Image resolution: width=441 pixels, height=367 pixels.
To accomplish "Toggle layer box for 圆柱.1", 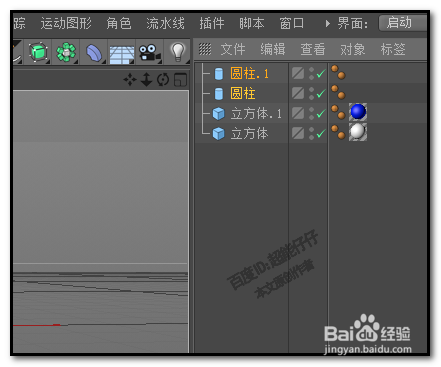I will (x=298, y=73).
